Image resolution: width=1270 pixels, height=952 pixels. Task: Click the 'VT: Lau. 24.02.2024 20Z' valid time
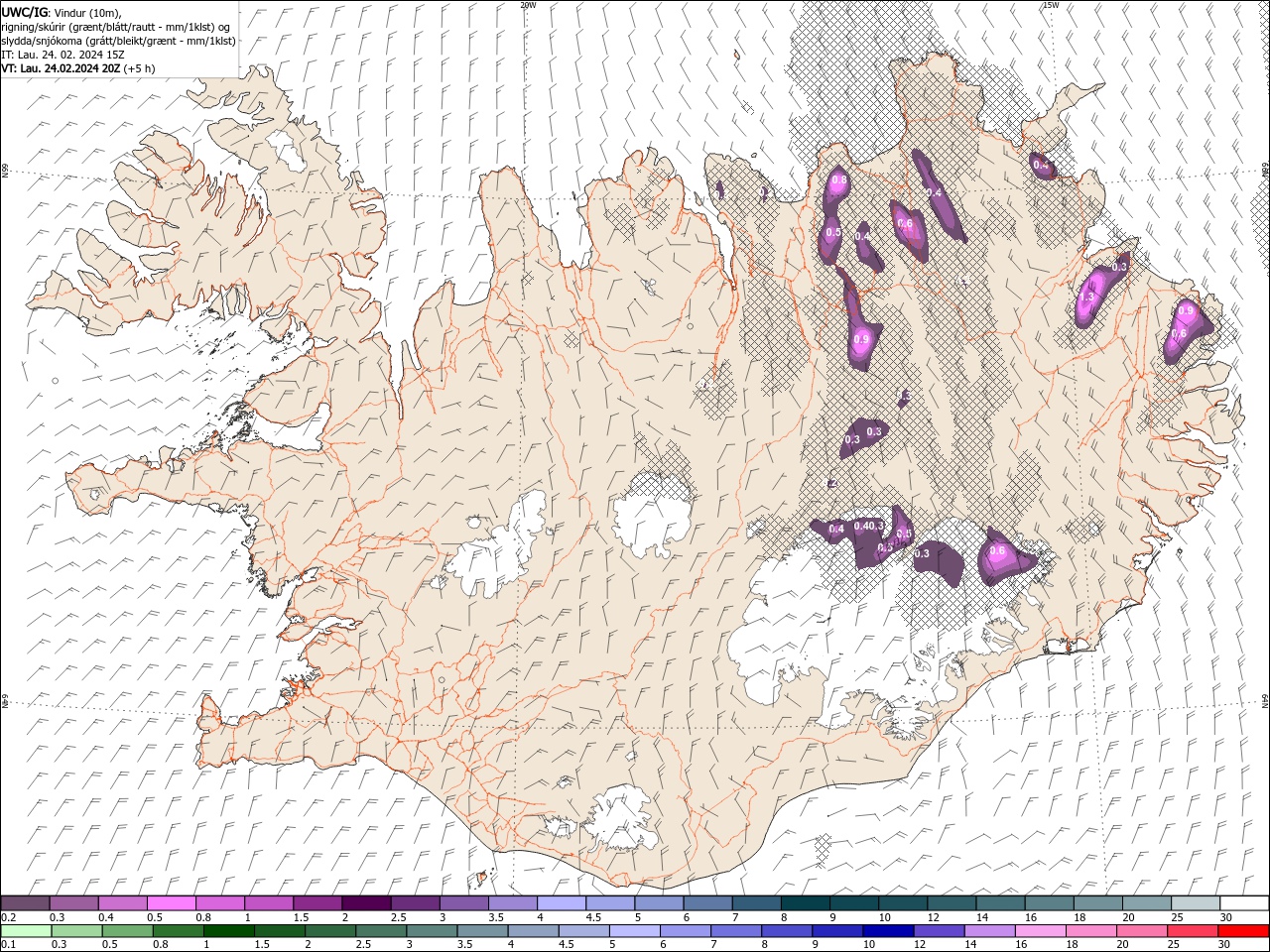pyautogui.click(x=61, y=68)
